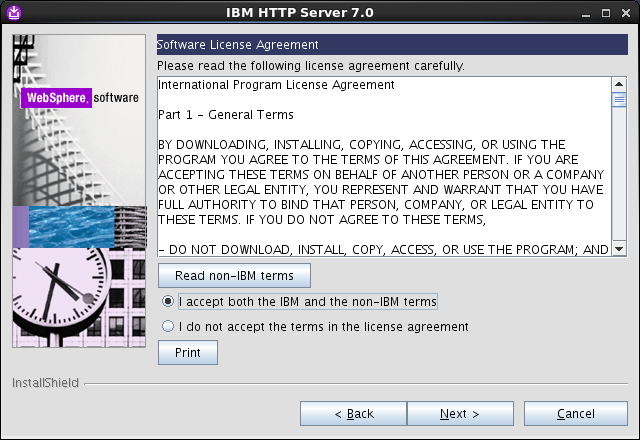Print the license agreement
This screenshot has width=640, height=440.
coord(188,352)
